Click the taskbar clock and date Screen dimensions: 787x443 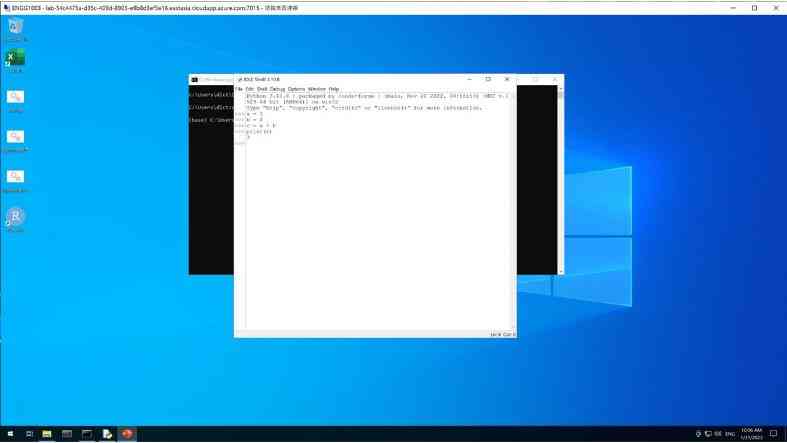(x=751, y=434)
